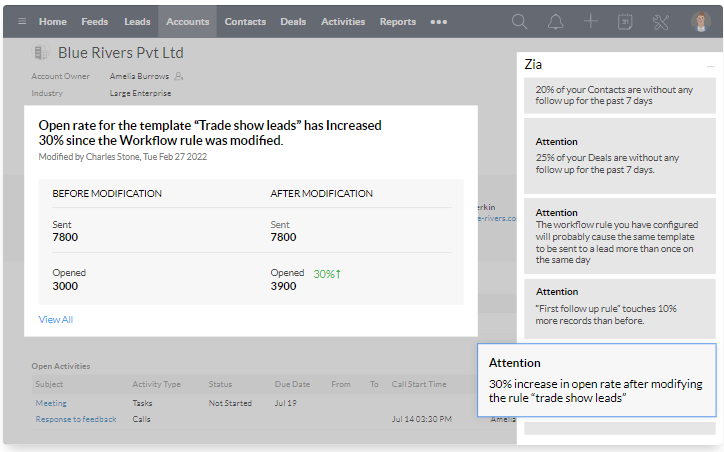
Task: Open the search magnifier icon
Action: click(x=519, y=22)
